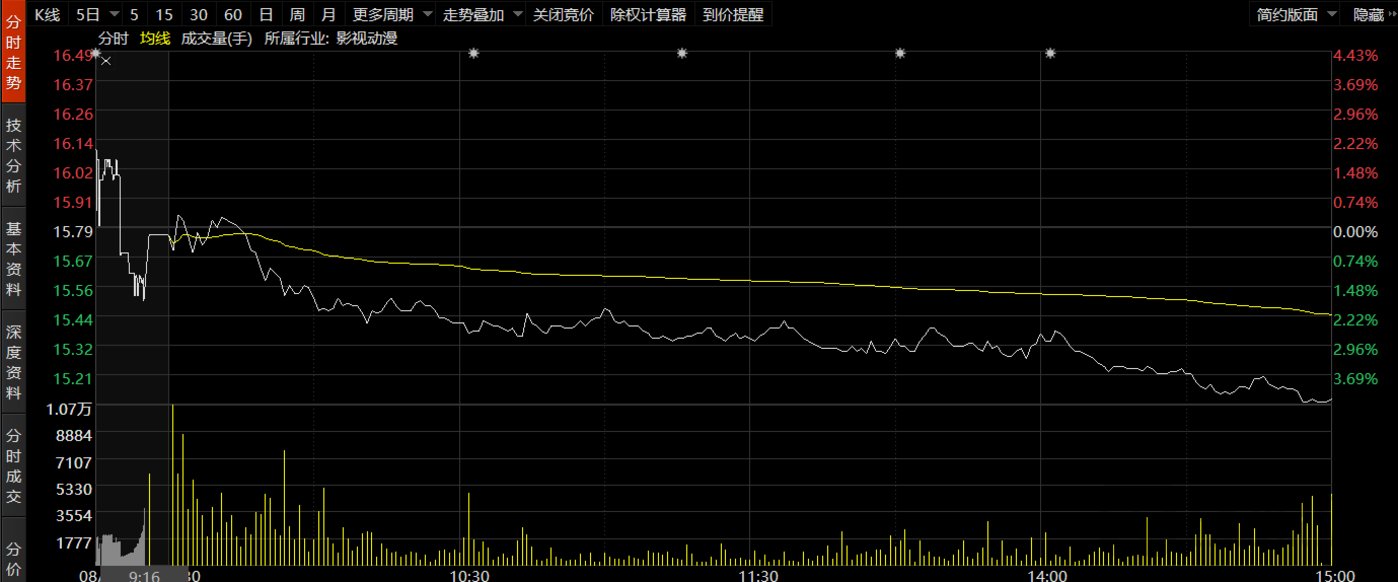Click the 8884 volume label
1398x582 pixels.
coord(73,436)
